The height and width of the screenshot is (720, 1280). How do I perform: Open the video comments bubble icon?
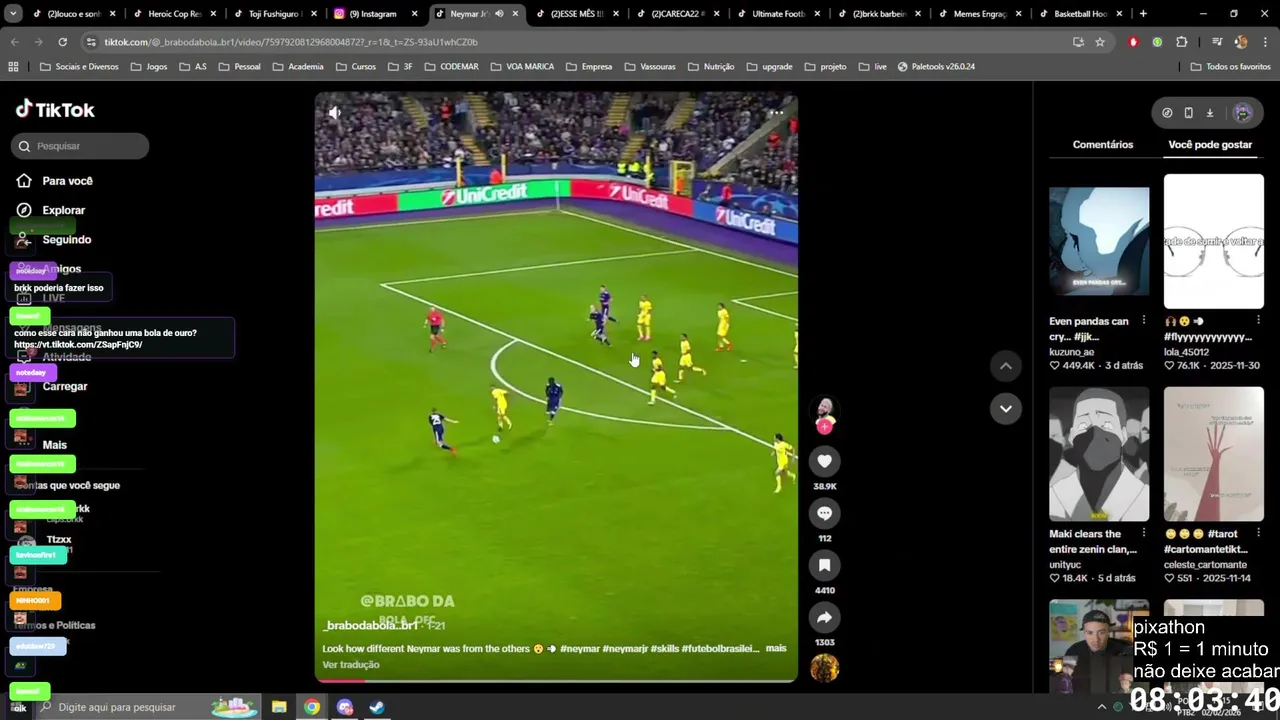[x=824, y=513]
